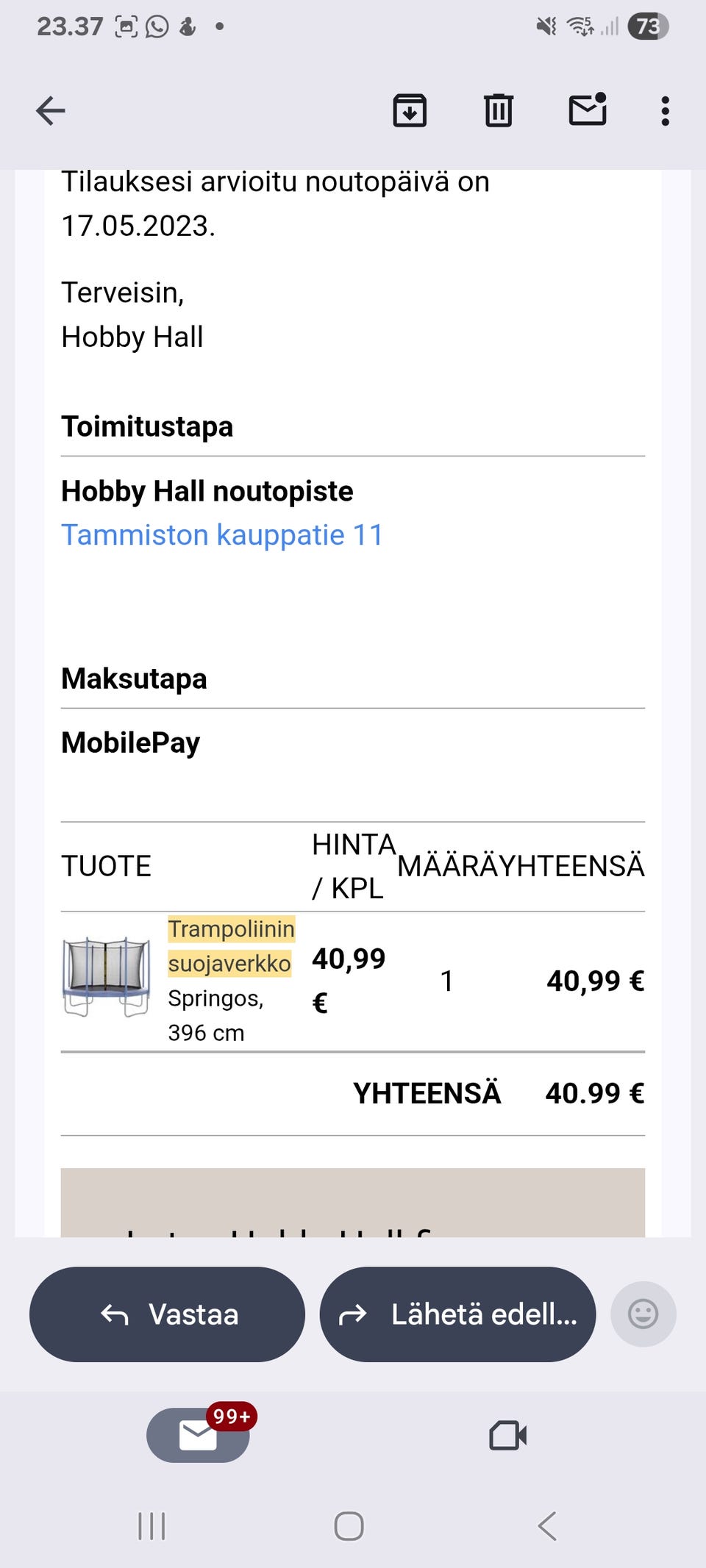
Task: Tap the battery level indicator
Action: [647, 27]
